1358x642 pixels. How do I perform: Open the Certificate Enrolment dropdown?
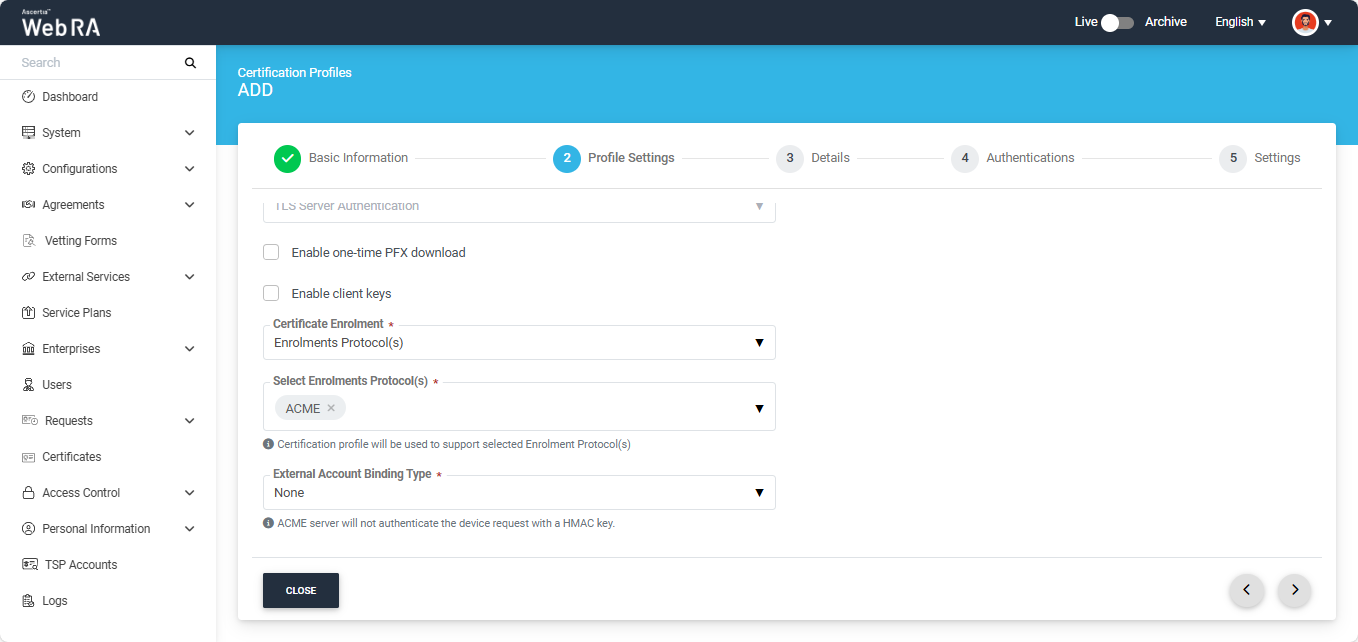pos(518,343)
